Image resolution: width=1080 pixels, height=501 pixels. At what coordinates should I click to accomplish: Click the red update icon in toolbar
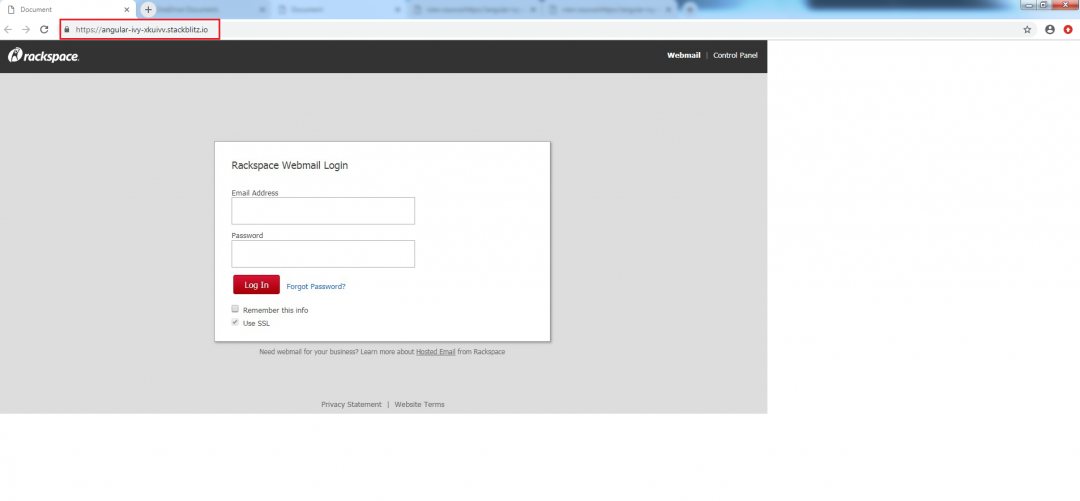[1068, 30]
